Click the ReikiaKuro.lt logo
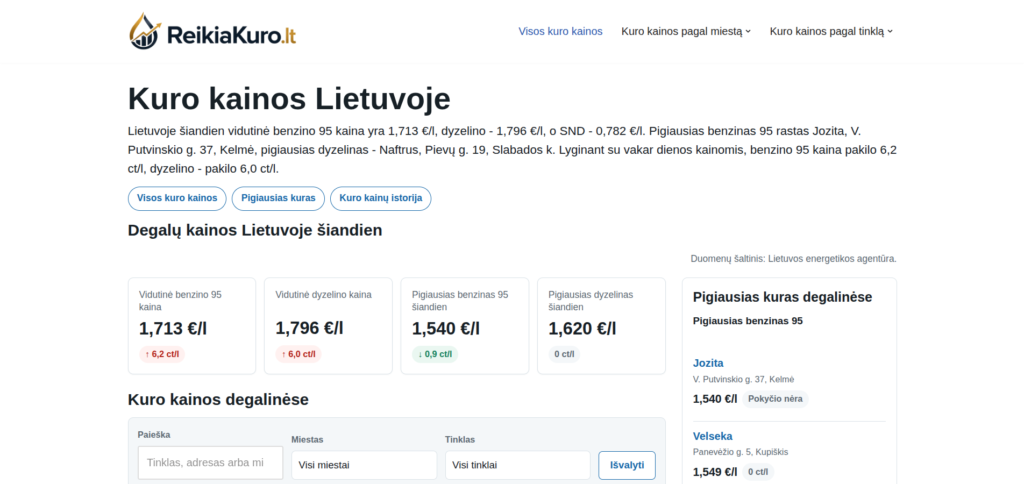This screenshot has height=484, width=1024. coord(213,31)
